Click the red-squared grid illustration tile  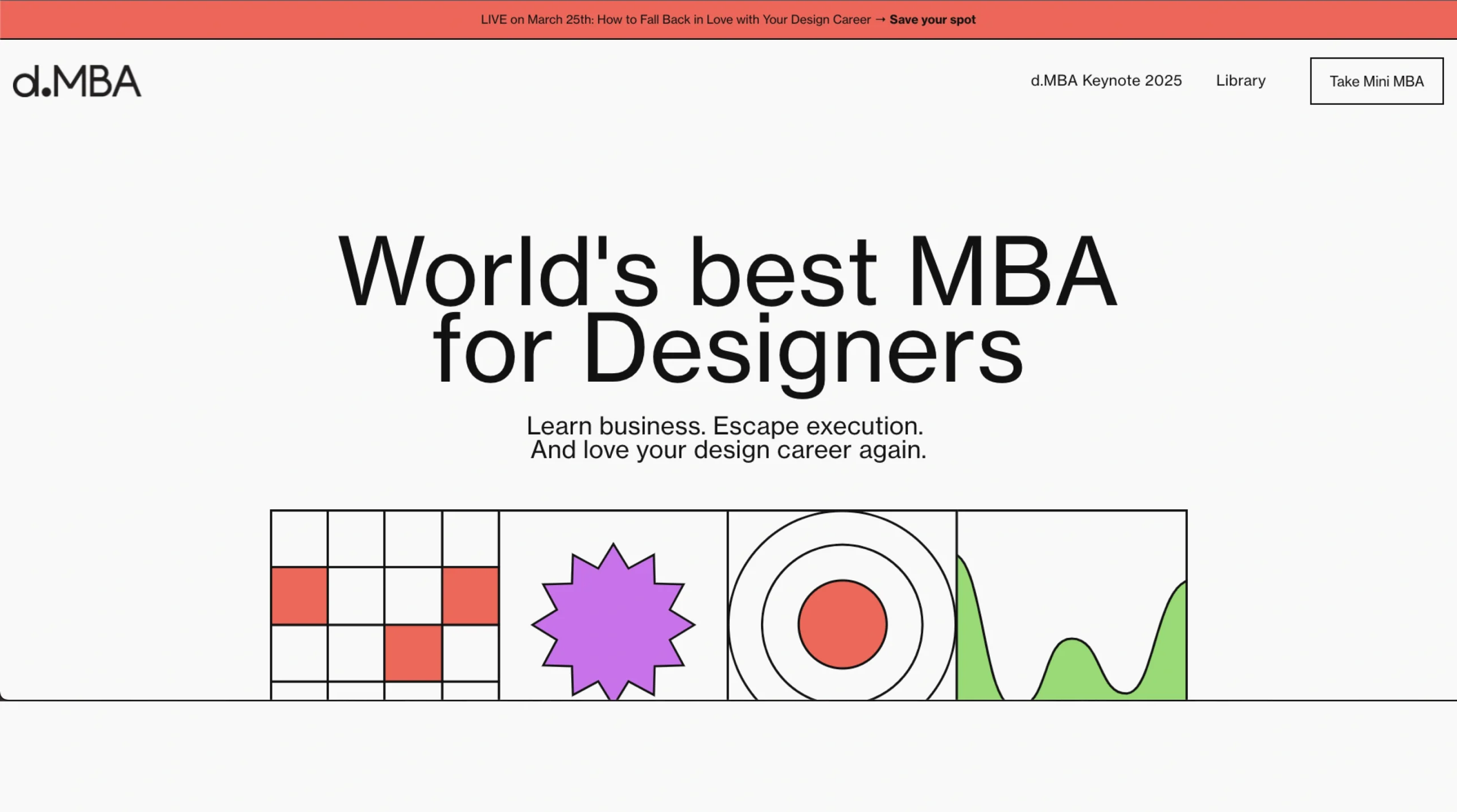[x=385, y=605]
